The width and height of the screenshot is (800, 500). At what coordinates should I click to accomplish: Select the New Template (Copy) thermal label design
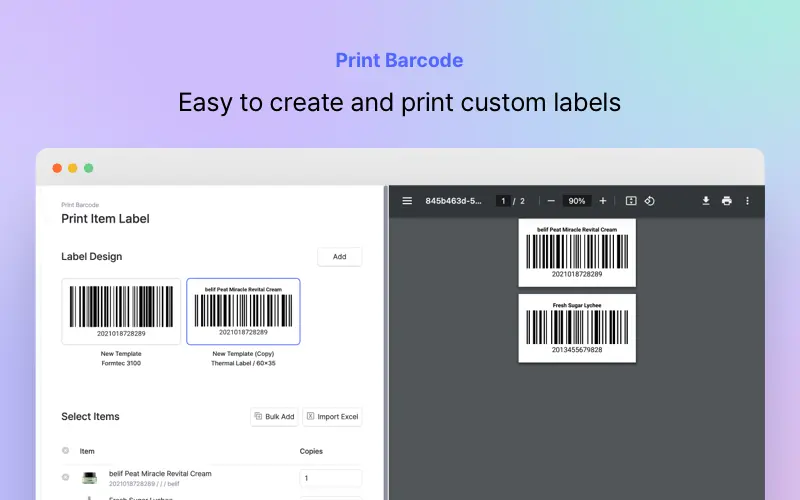243,311
